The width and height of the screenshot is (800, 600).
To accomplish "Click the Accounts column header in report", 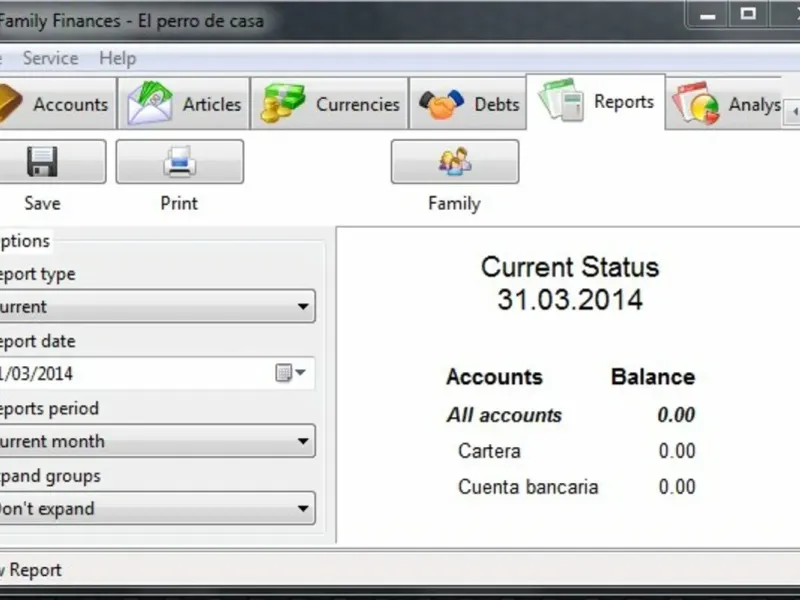I will [x=494, y=377].
